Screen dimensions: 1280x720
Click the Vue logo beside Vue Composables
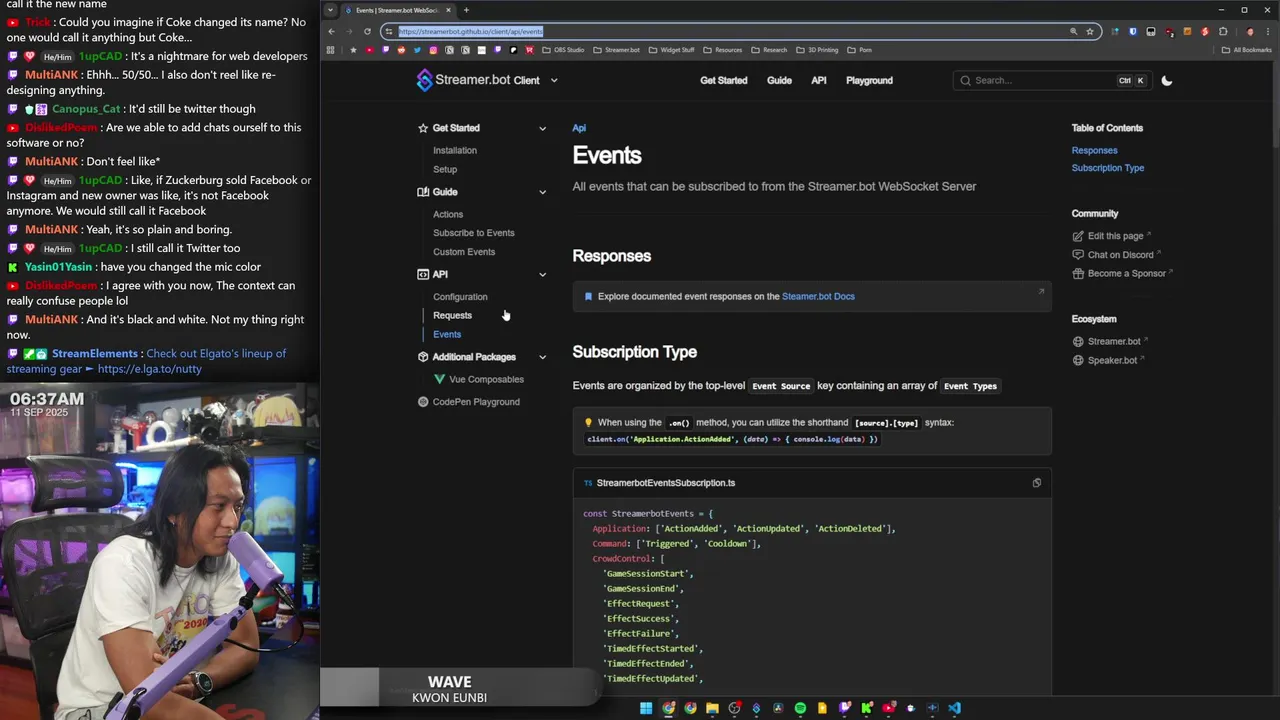point(440,379)
